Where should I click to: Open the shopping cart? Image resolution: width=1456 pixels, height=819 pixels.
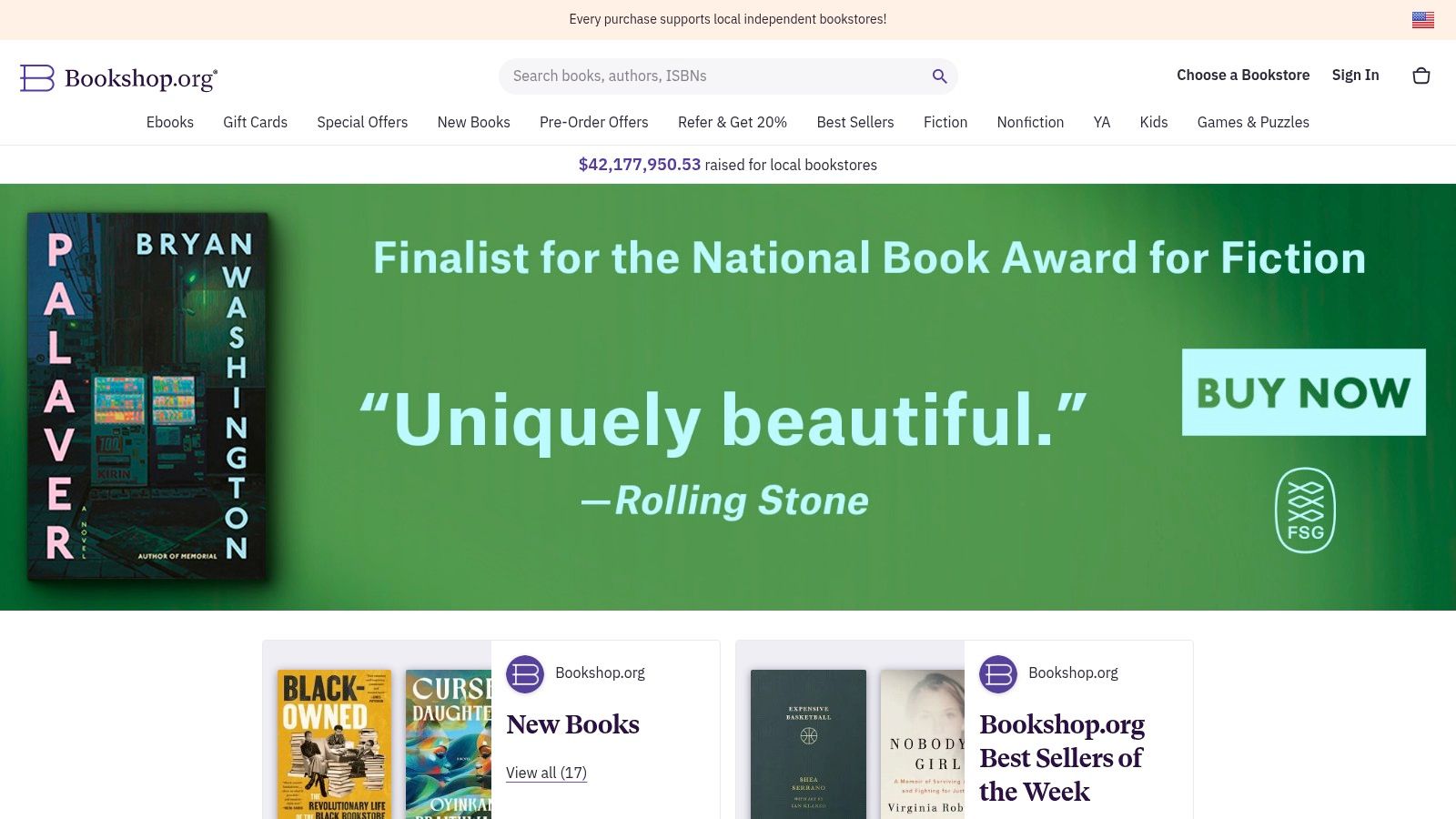(1421, 76)
